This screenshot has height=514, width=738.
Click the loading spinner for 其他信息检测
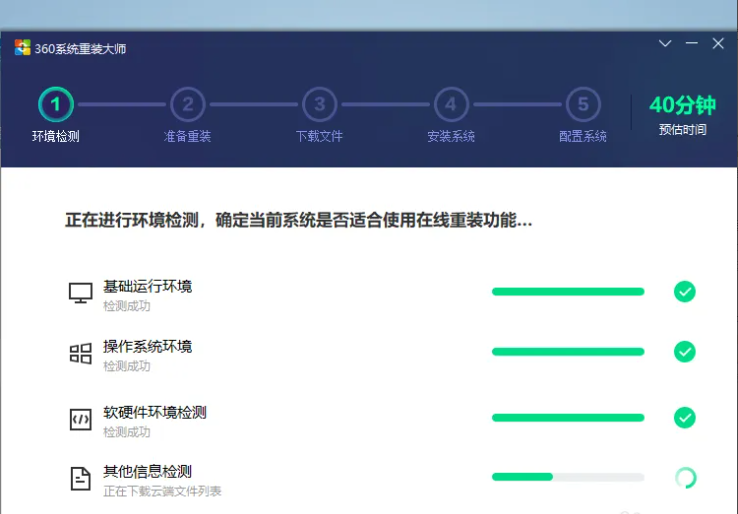tap(685, 477)
